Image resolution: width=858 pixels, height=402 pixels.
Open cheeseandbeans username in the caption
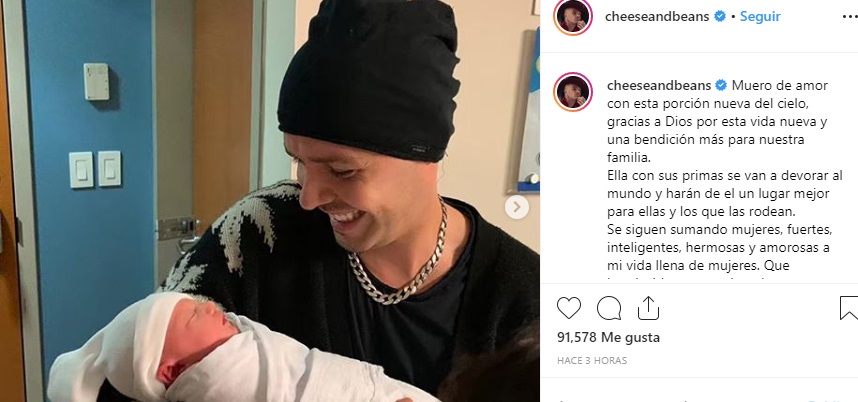click(x=659, y=85)
